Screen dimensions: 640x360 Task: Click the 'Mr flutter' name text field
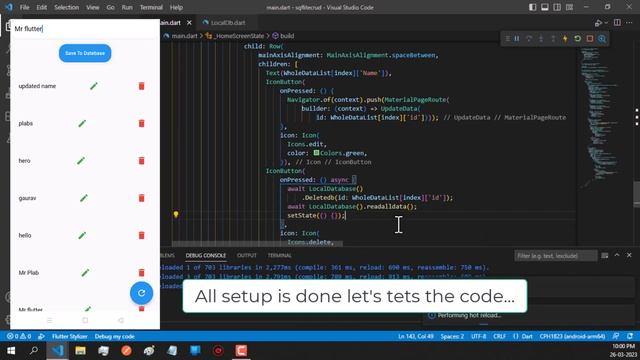85,29
